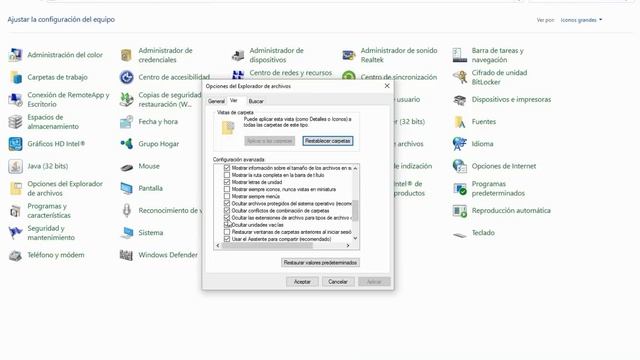640x360 pixels.
Task: Open Barra de tareas y navegación icon
Action: click(x=460, y=55)
